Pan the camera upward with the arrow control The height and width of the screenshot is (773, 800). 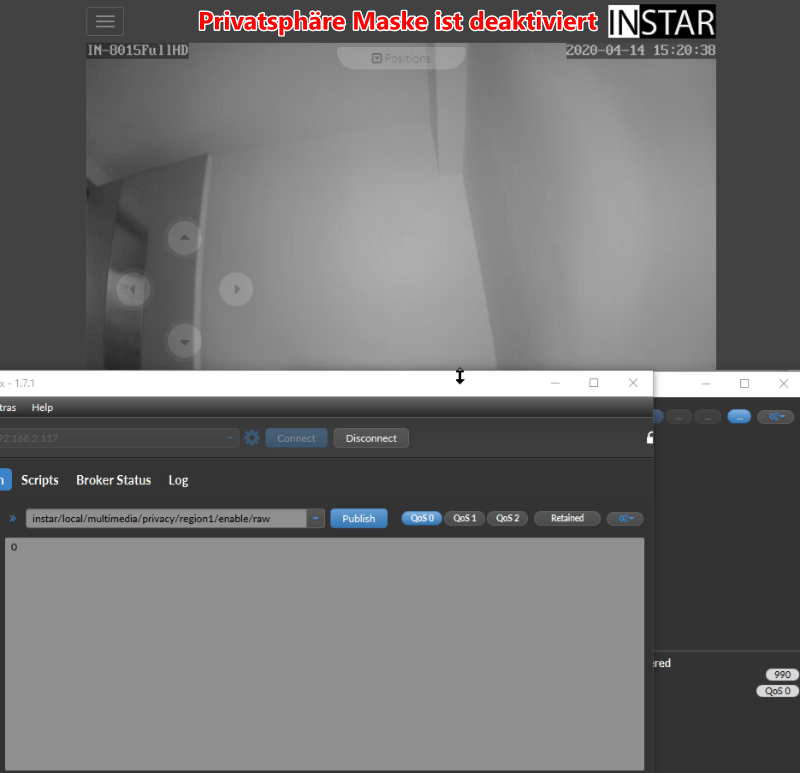184,237
